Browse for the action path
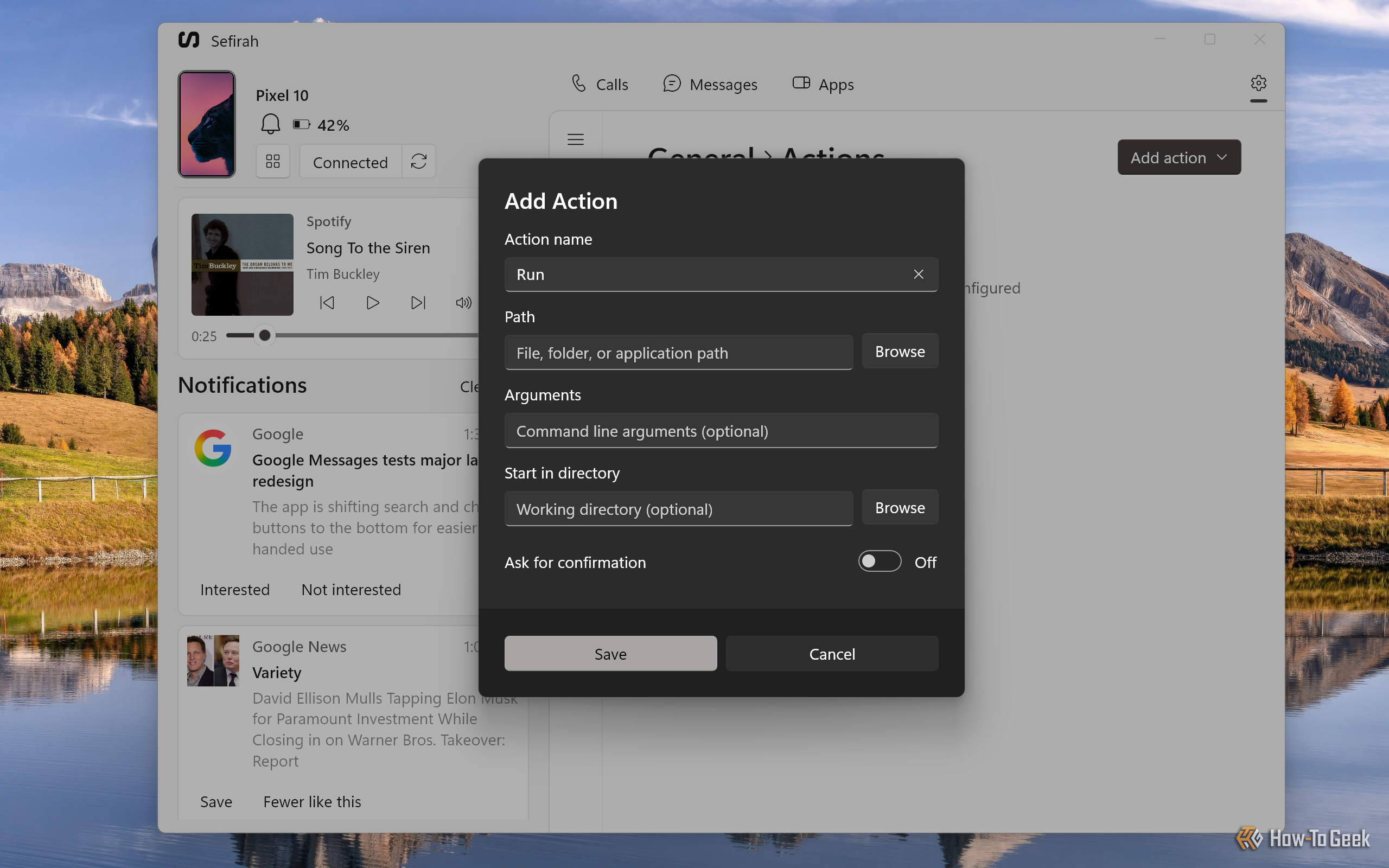Viewport: 1389px width, 868px height. point(900,352)
